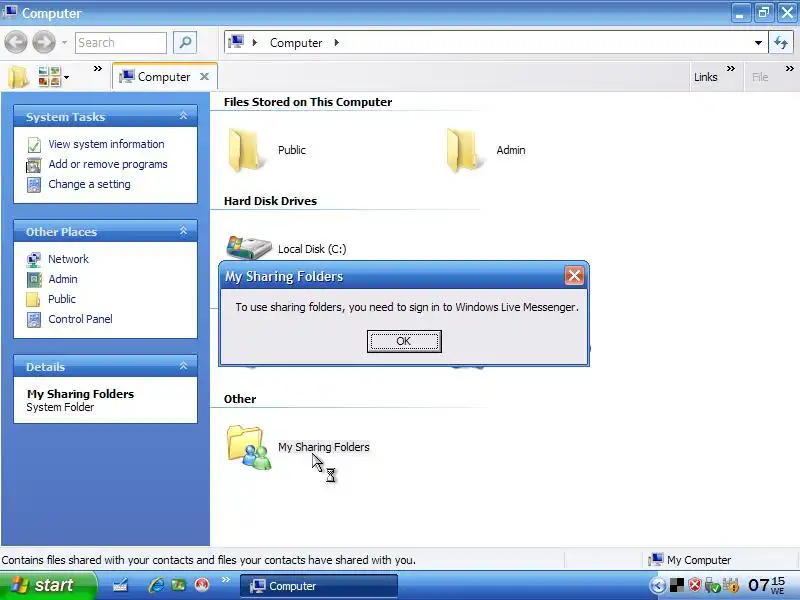800x600 pixels.
Task: Click the yellow warning tray icon
Action: coord(731,585)
